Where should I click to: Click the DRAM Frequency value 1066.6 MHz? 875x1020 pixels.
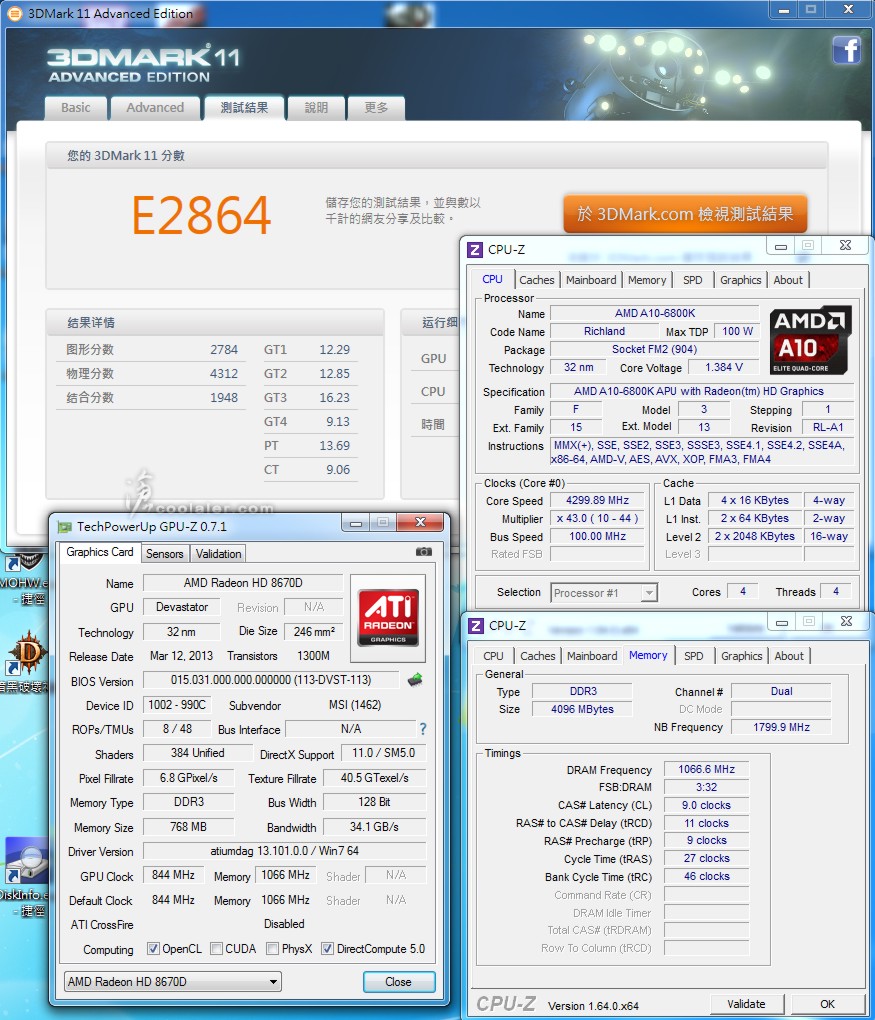[x=707, y=769]
